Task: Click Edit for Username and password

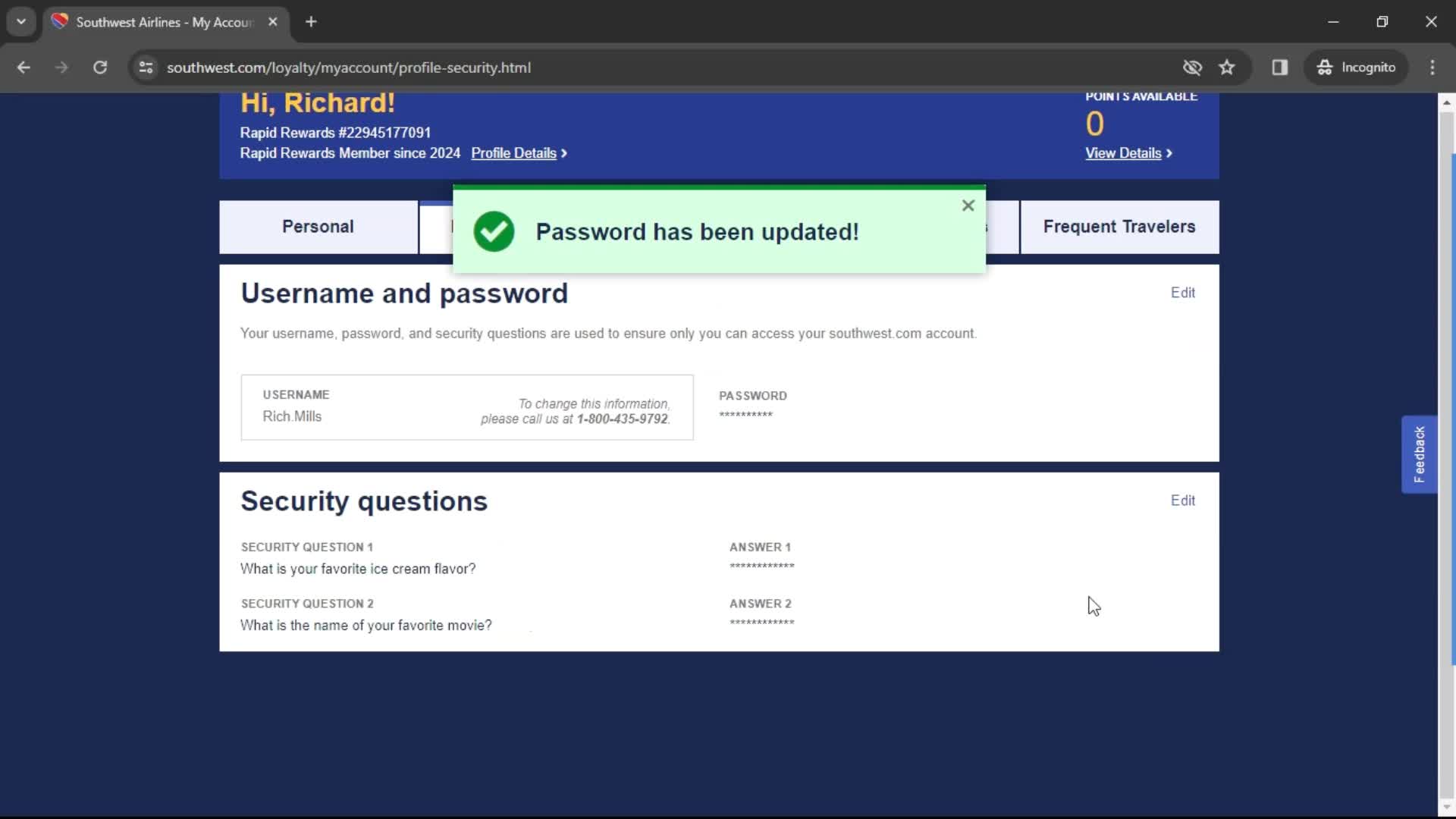Action: 1183,292
